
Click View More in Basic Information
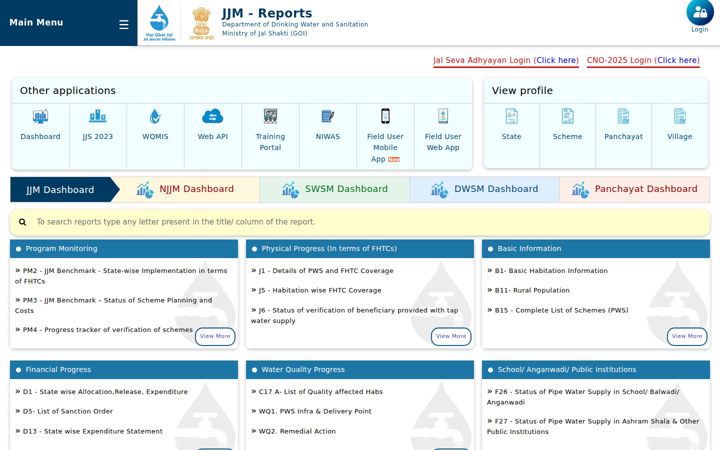click(687, 336)
